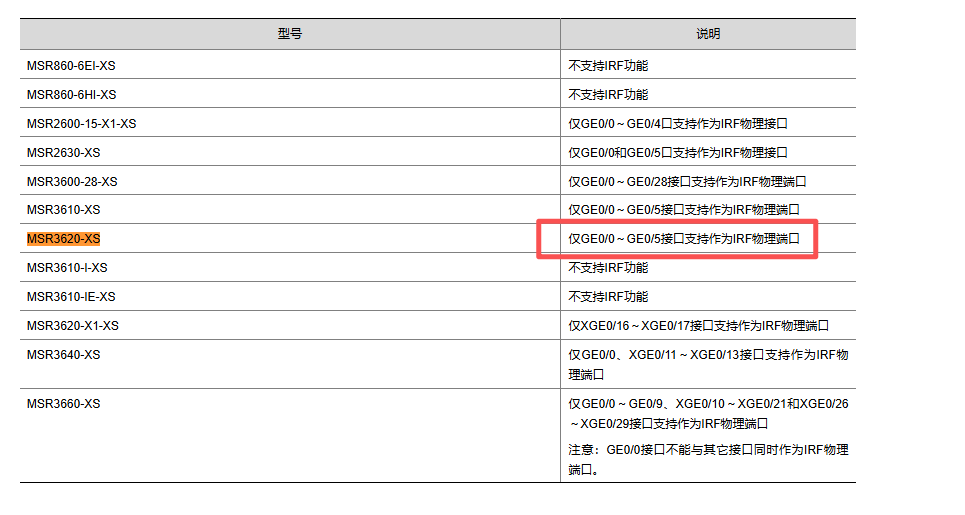The height and width of the screenshot is (515, 965).
Task: Select the MSR860-6EI-XS model cell
Action: click(290, 65)
